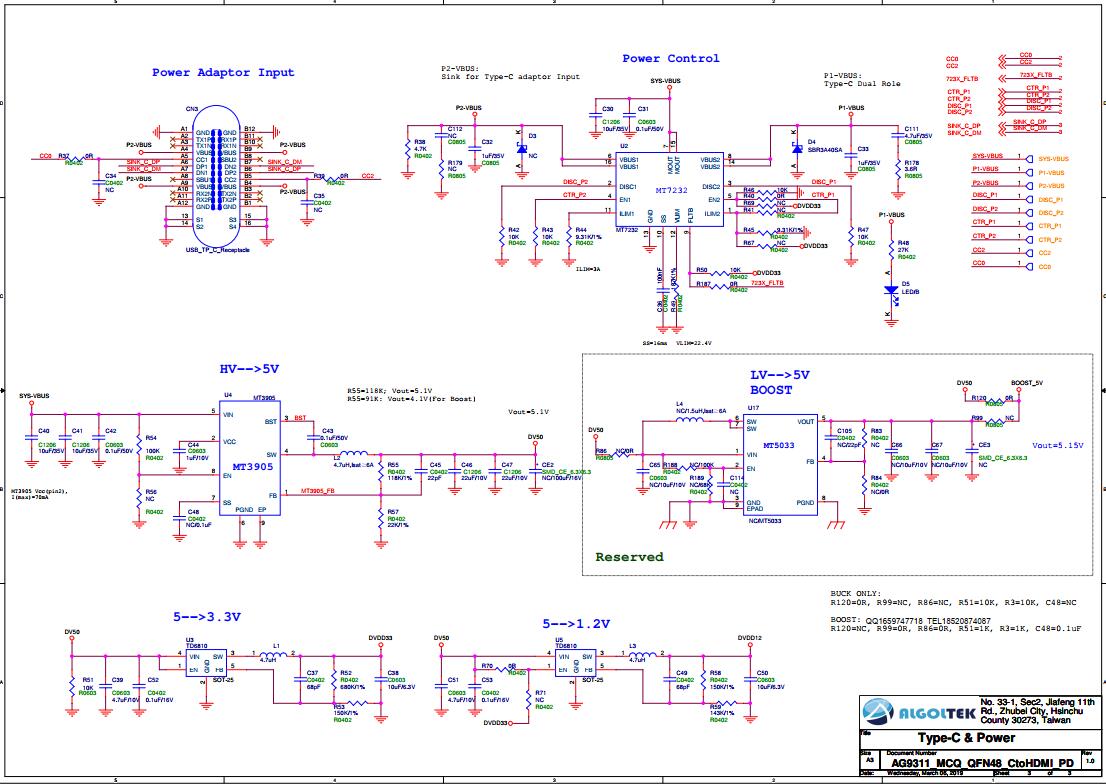Click the orange 'DISC_P2' port label
1106x784 pixels.
coord(1050,212)
